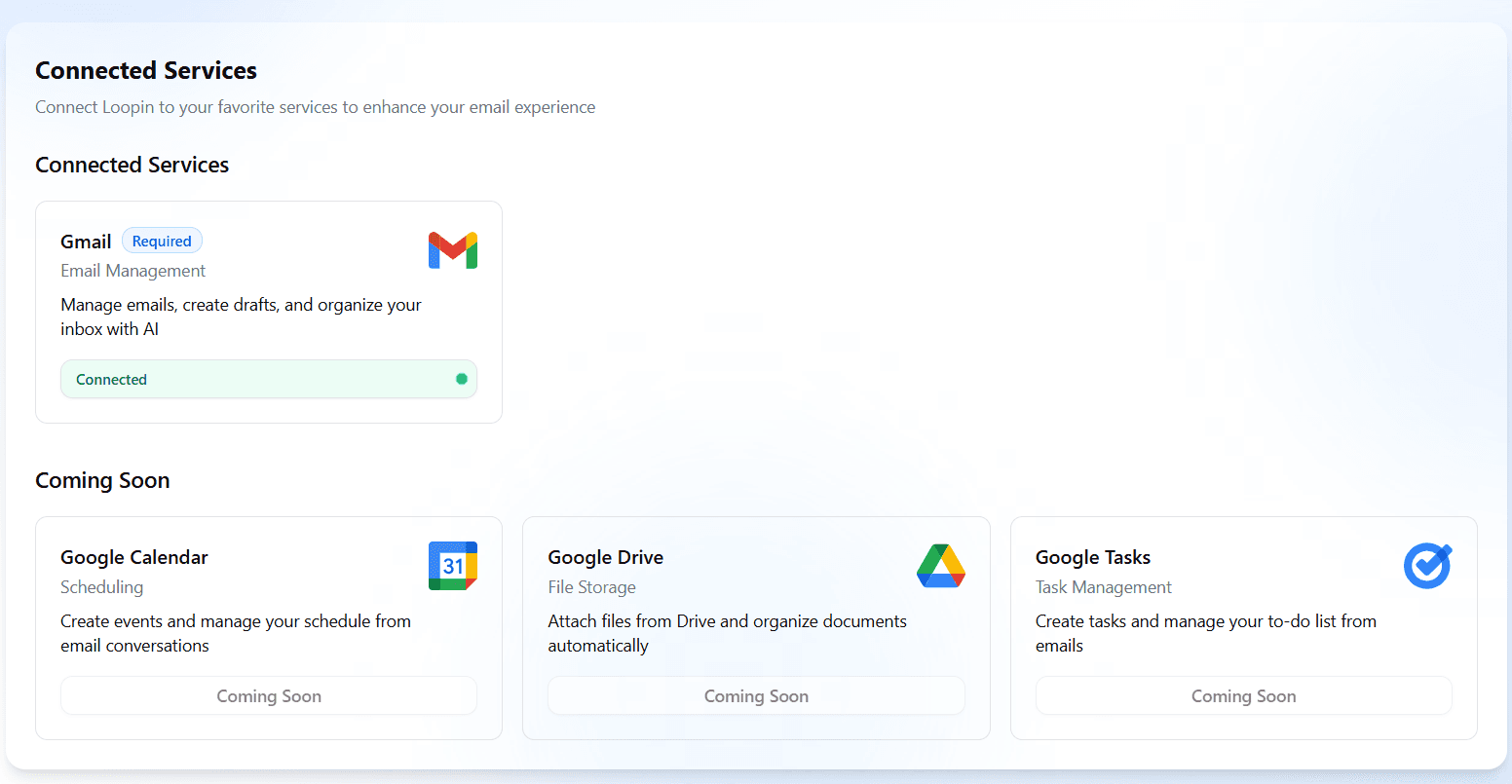Click the Google Drive triangle icon

940,566
